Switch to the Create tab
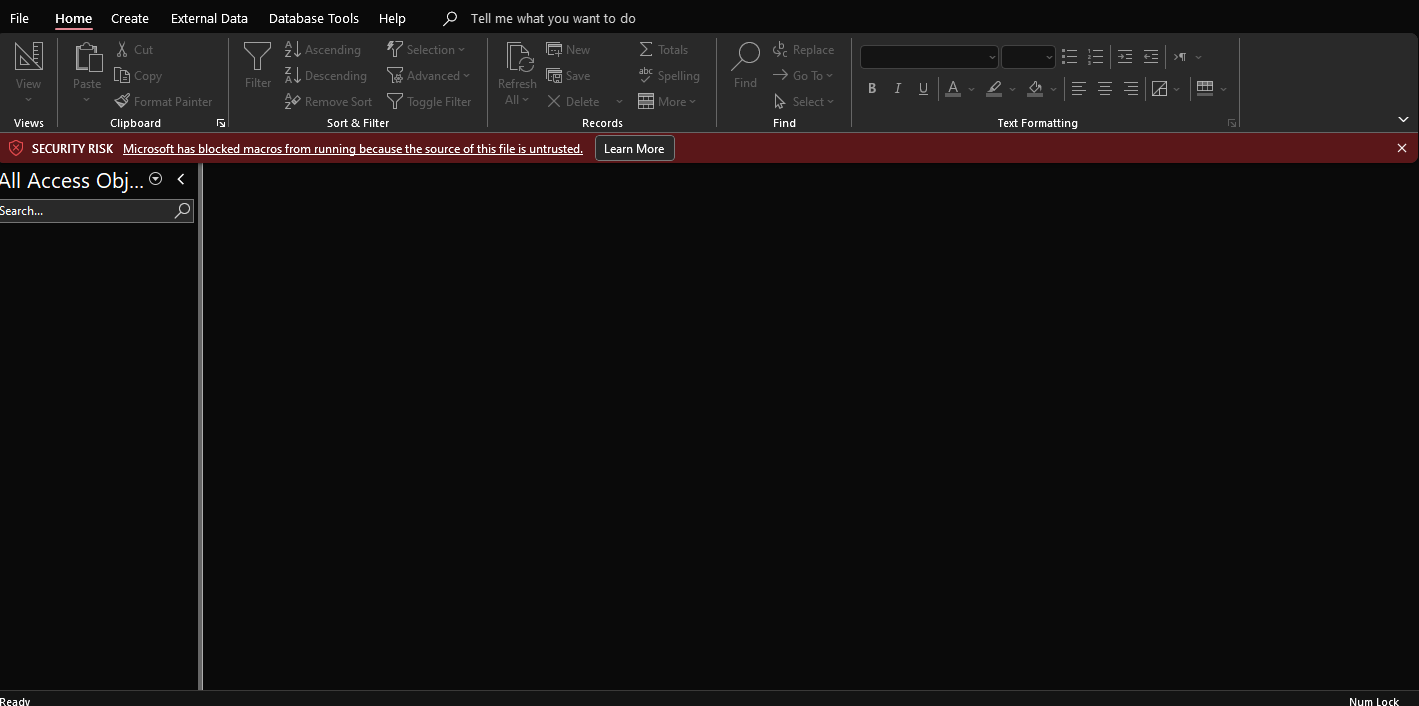Viewport: 1419px width, 706px height. click(130, 18)
